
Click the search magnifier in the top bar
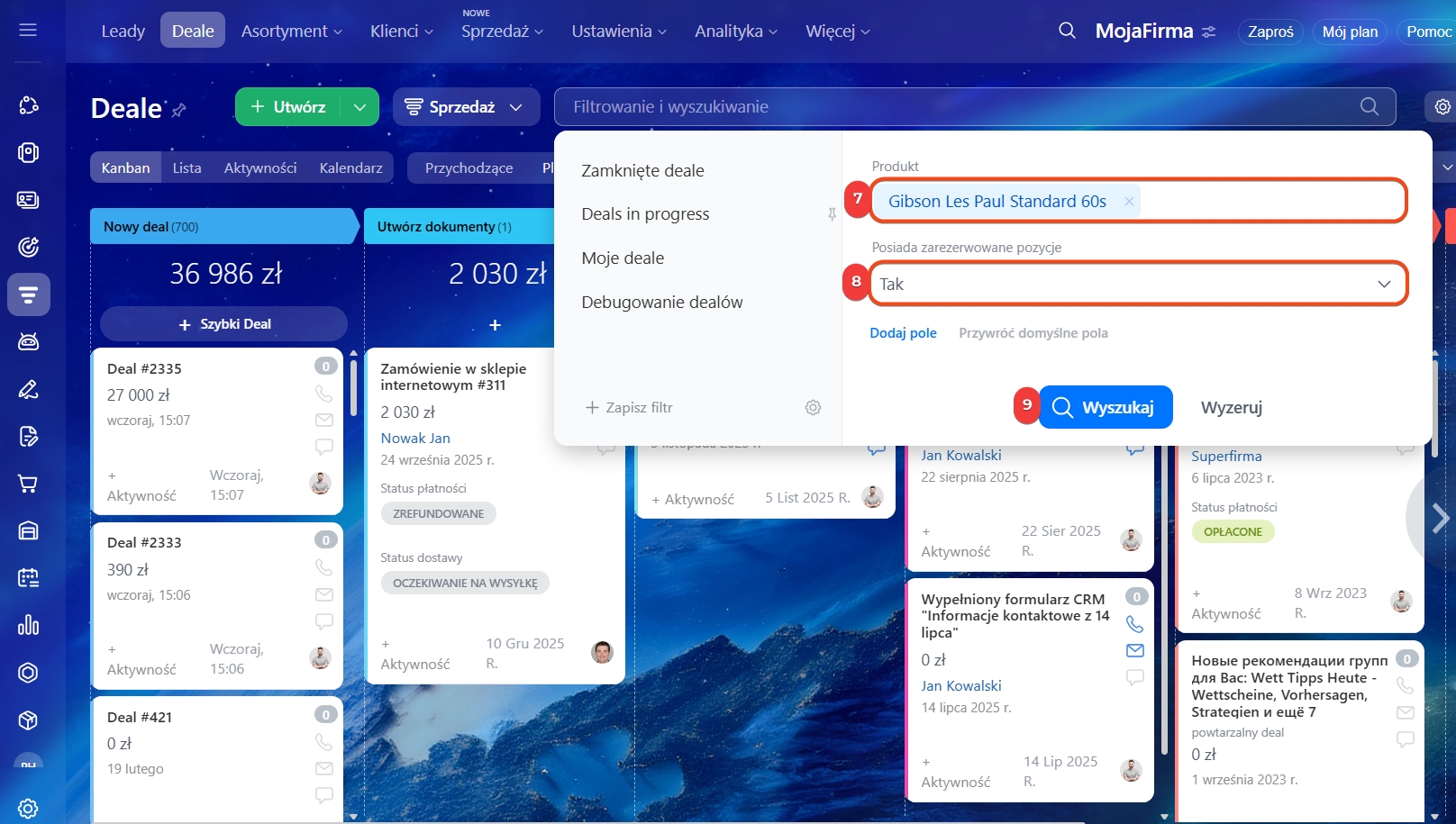pos(1067,31)
